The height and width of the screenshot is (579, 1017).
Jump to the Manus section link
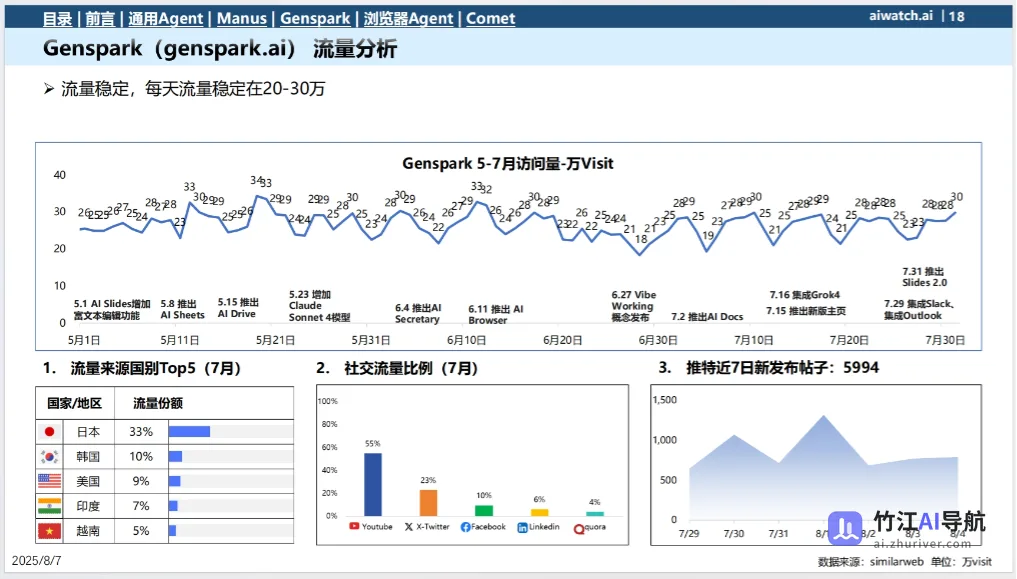click(x=241, y=19)
